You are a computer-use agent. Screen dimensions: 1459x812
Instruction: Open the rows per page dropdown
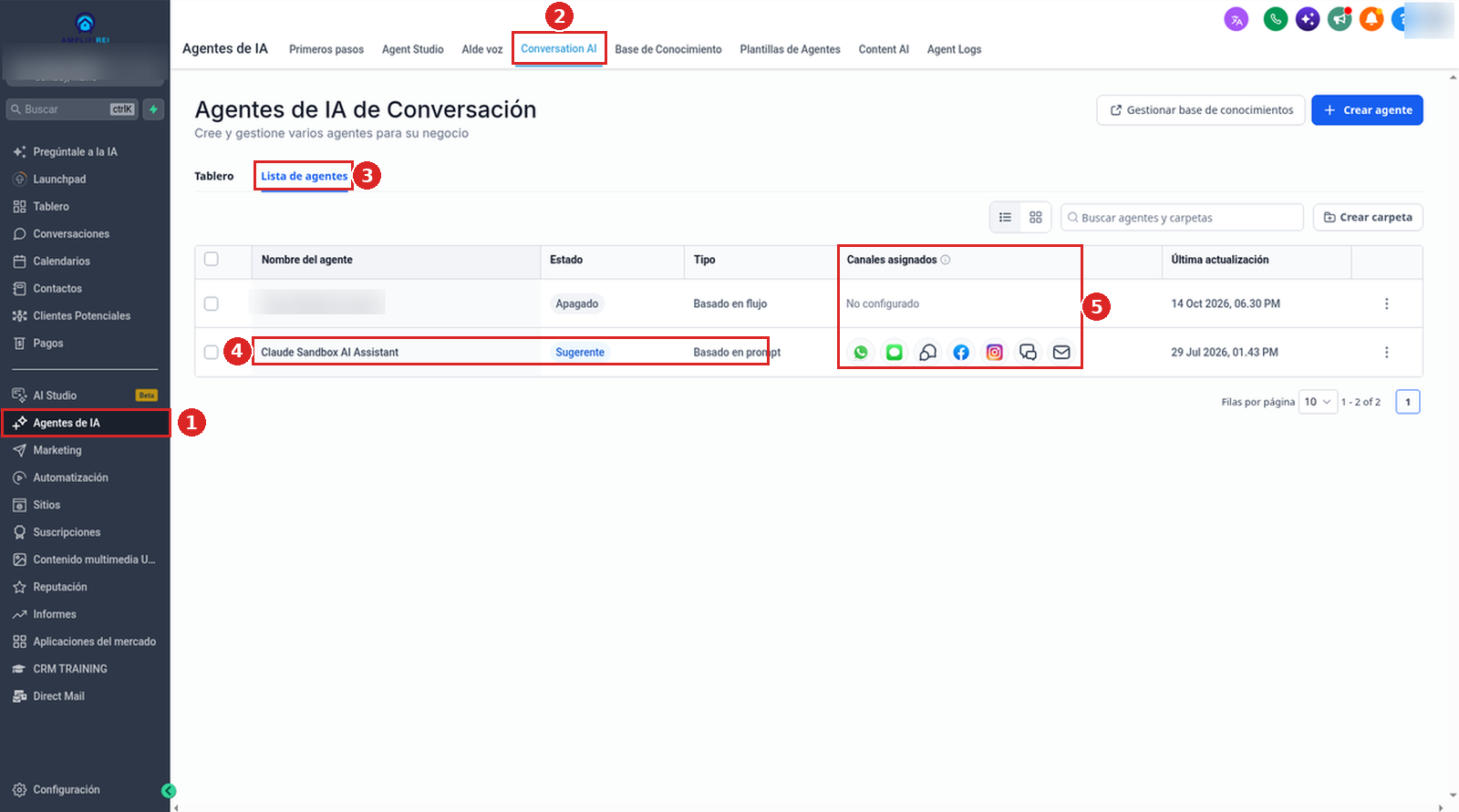click(1318, 402)
